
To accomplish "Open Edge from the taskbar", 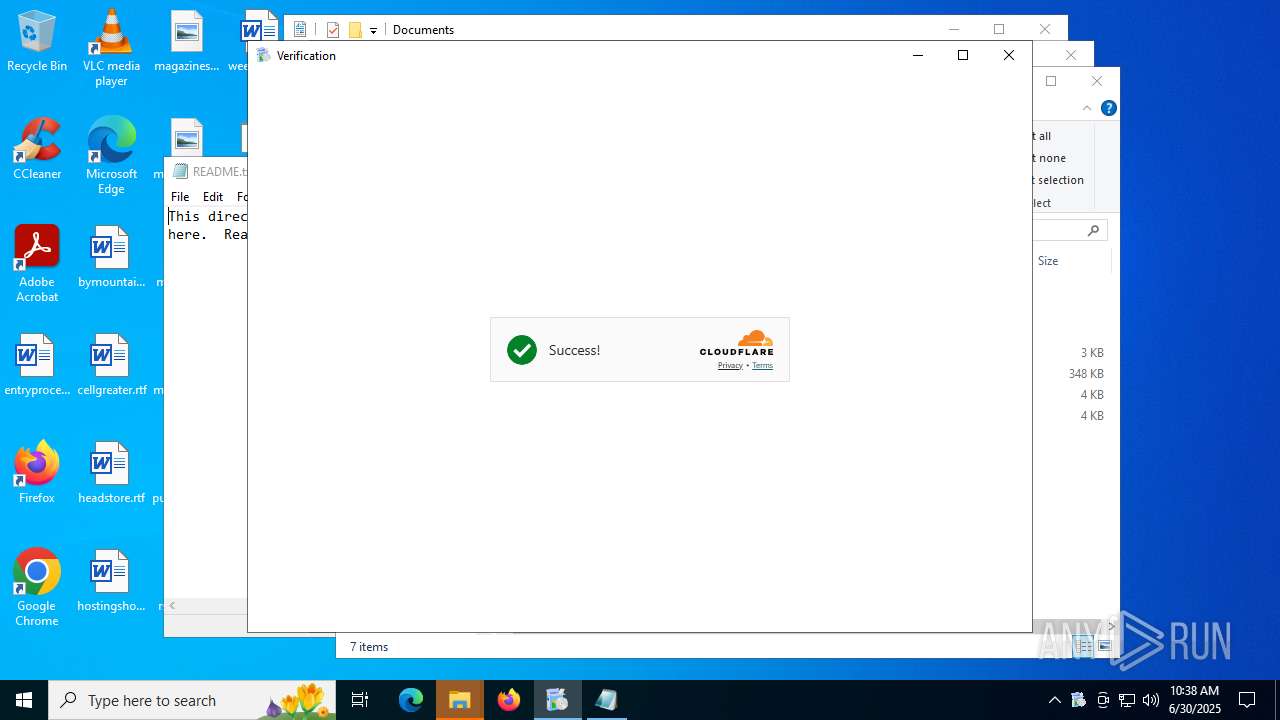I will [411, 700].
